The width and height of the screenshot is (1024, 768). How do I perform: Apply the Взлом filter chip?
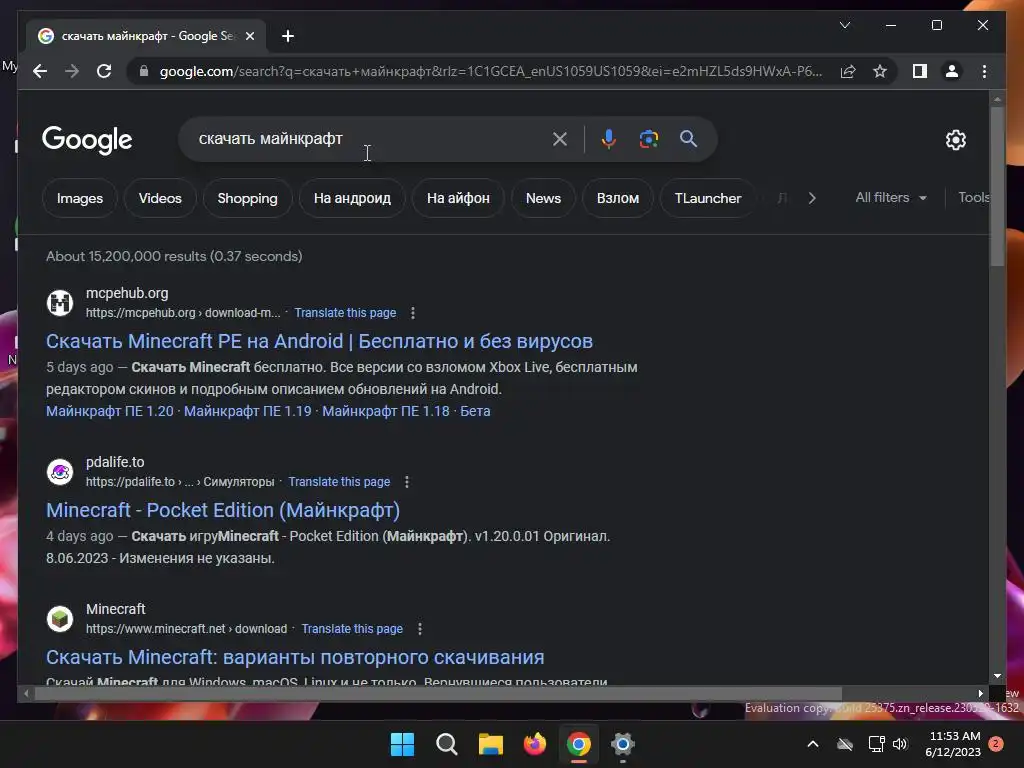[x=618, y=198]
